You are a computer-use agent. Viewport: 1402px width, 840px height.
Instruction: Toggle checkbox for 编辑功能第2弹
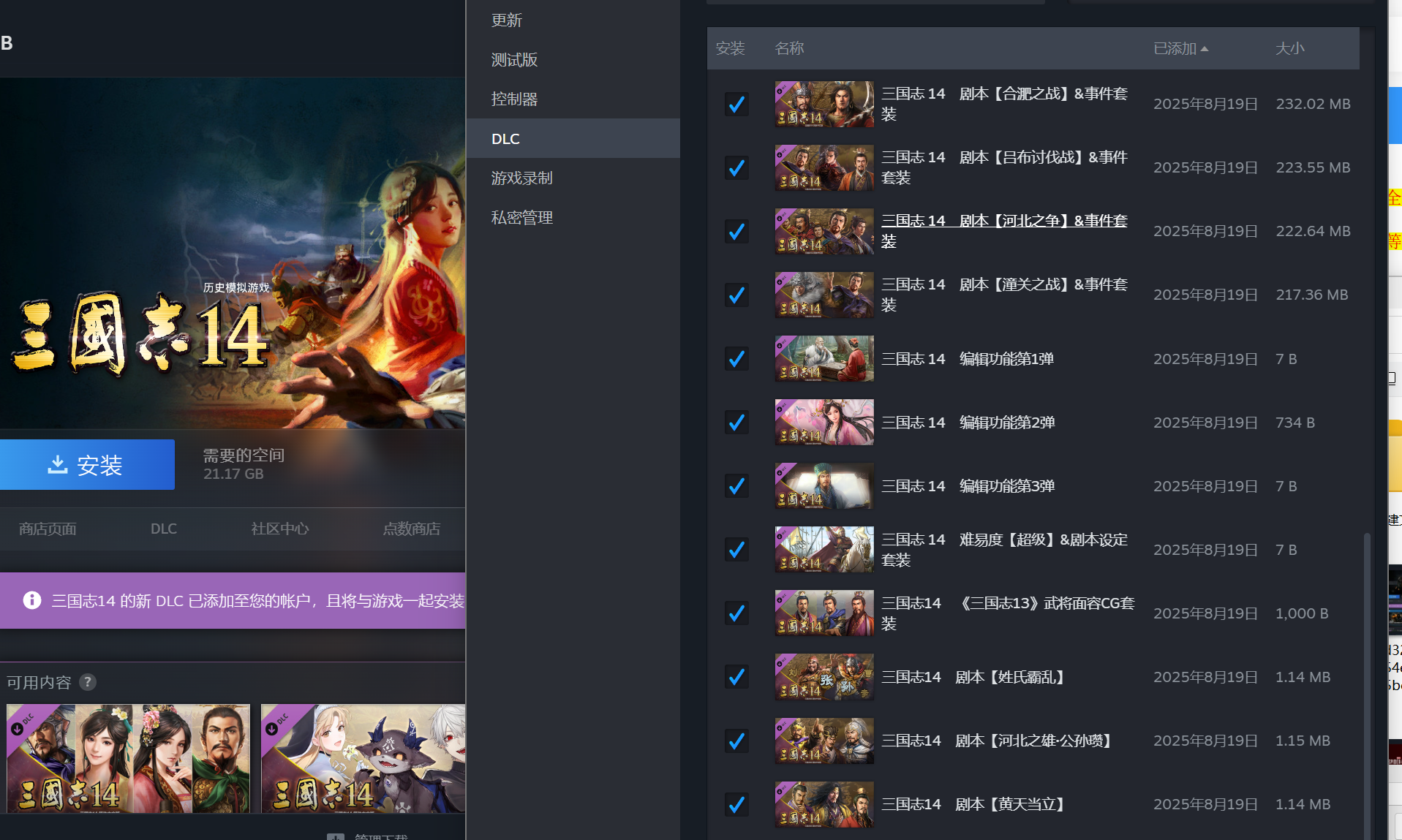click(x=736, y=422)
